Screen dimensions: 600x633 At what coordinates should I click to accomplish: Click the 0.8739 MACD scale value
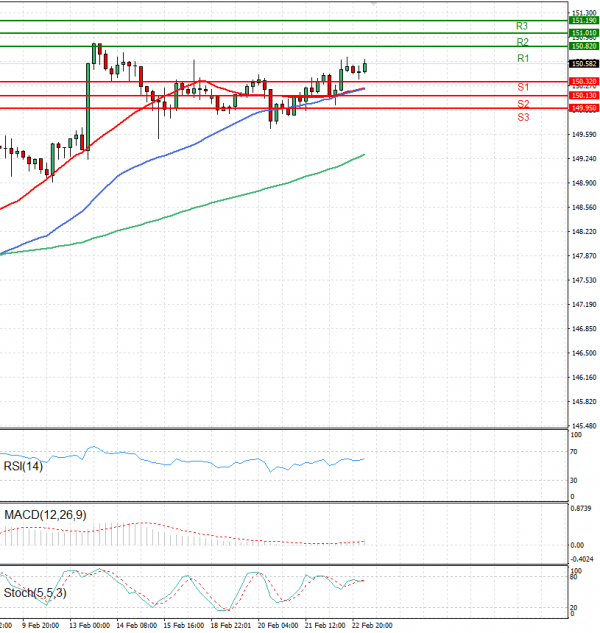click(x=581, y=509)
